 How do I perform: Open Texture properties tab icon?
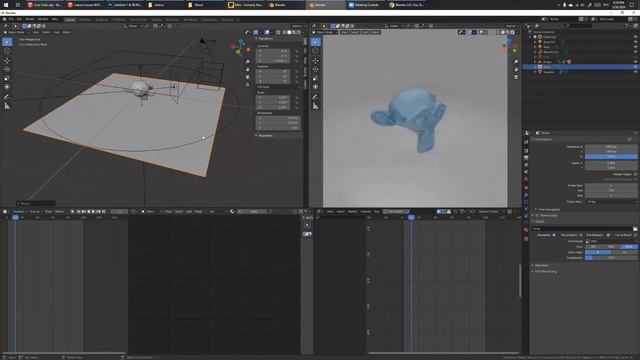click(526, 239)
